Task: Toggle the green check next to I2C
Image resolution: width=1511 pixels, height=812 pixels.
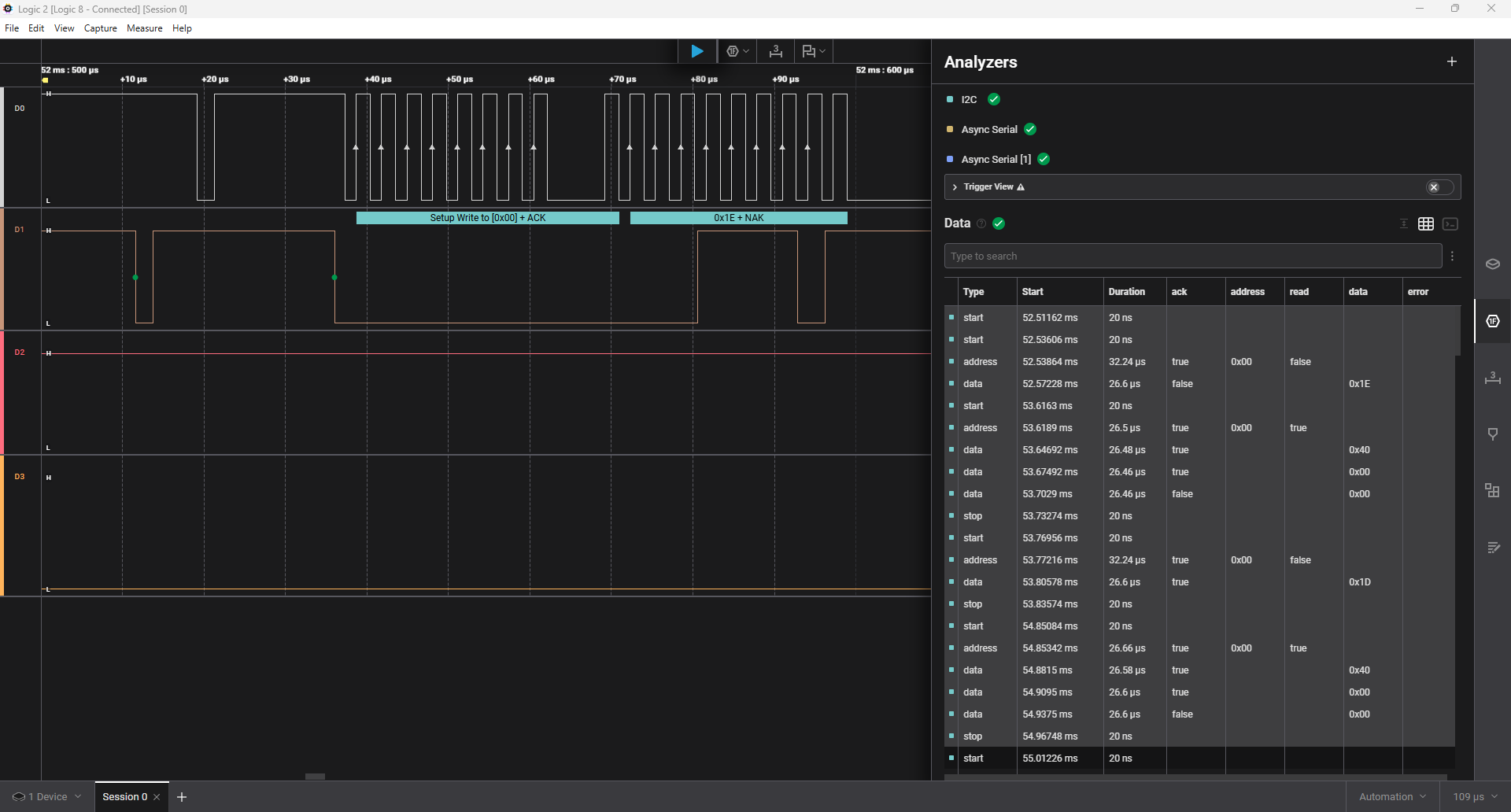Action: pyautogui.click(x=994, y=99)
